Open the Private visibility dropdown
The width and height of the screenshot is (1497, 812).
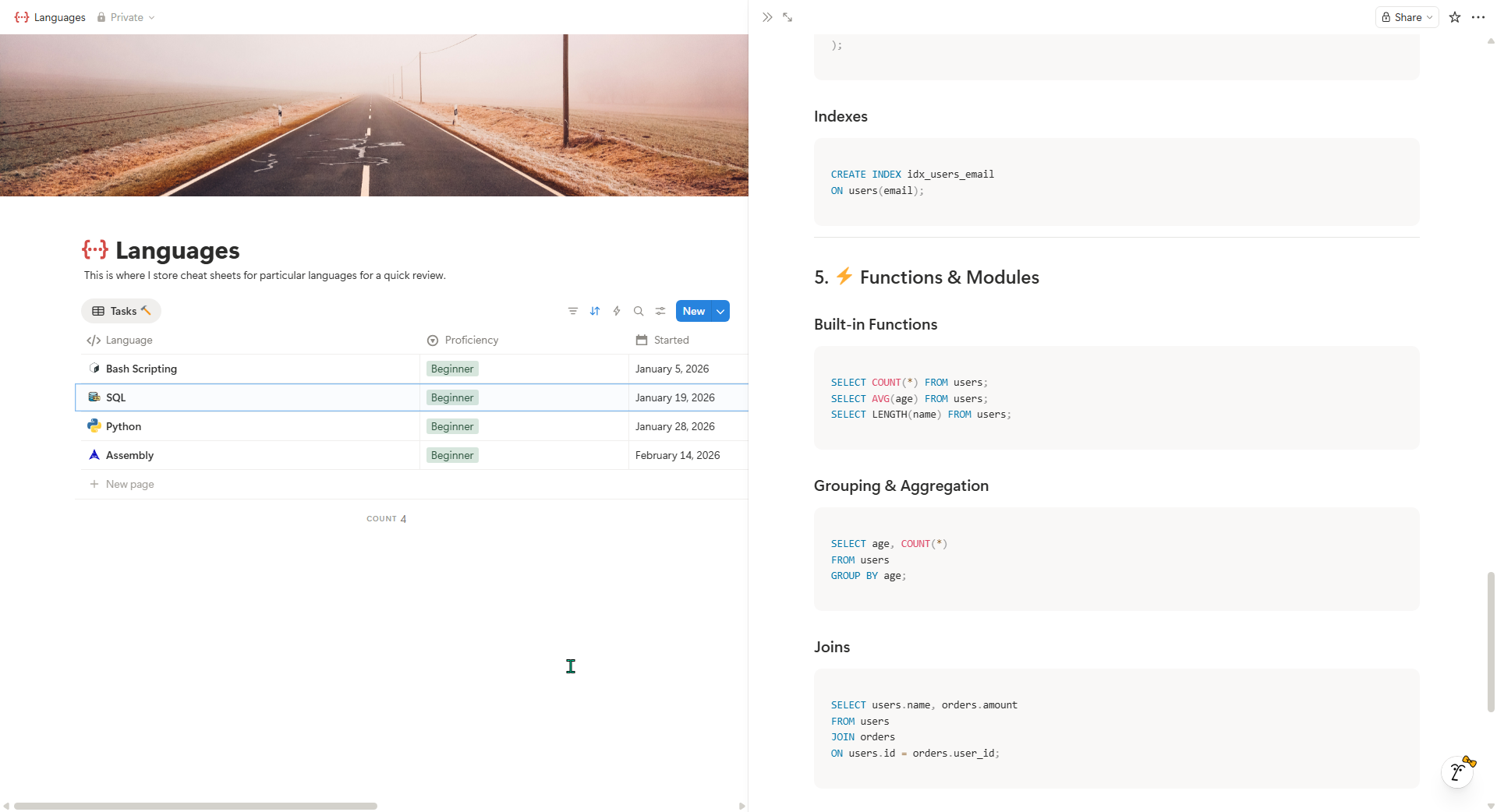126,17
